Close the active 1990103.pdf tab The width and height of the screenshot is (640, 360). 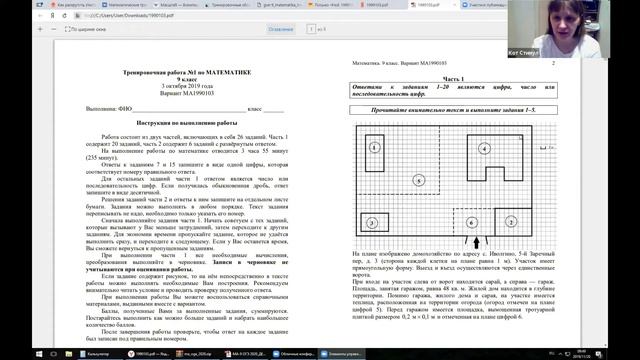[454, 5]
